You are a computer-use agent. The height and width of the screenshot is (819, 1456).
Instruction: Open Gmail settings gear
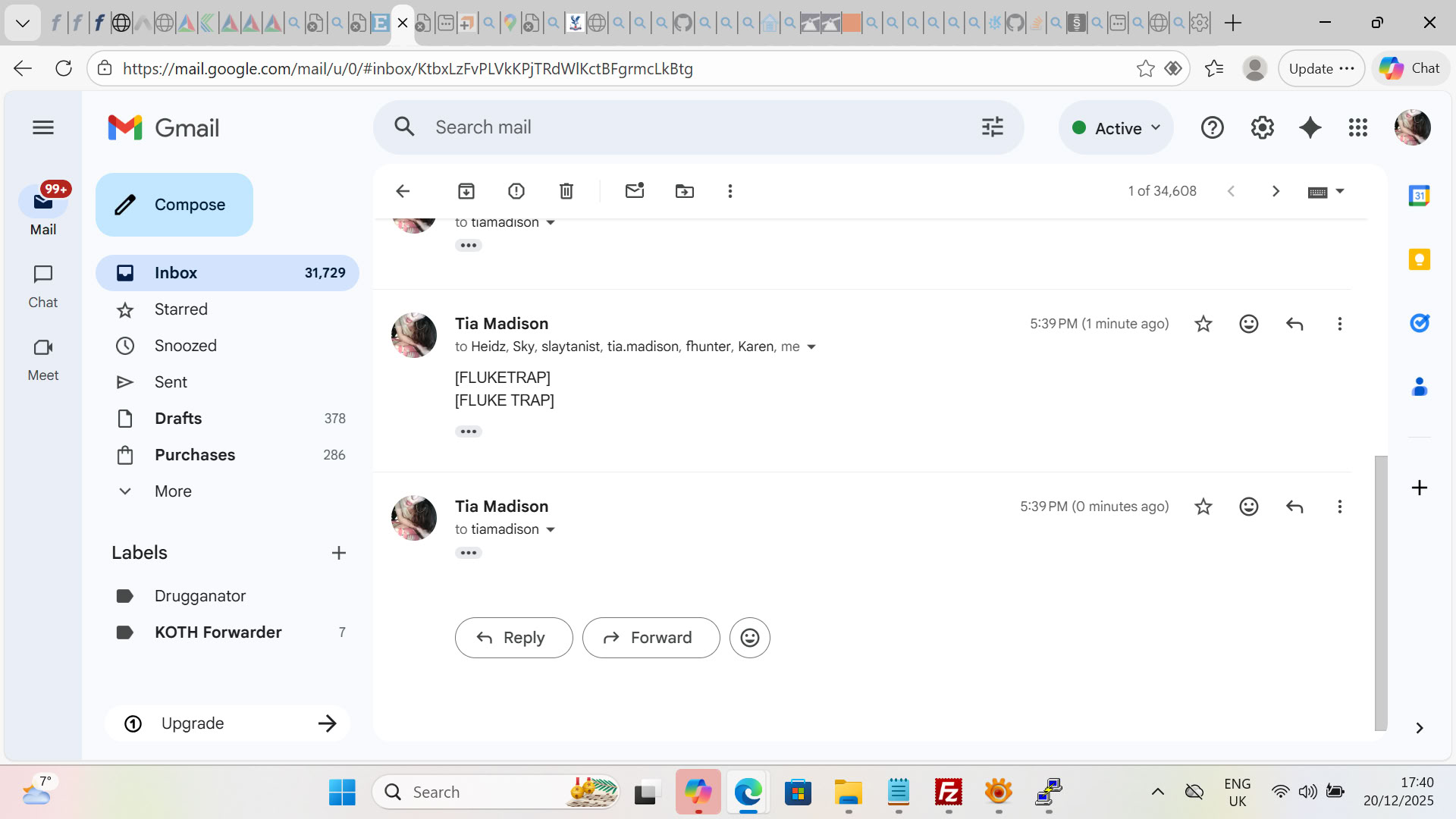pyautogui.click(x=1262, y=127)
